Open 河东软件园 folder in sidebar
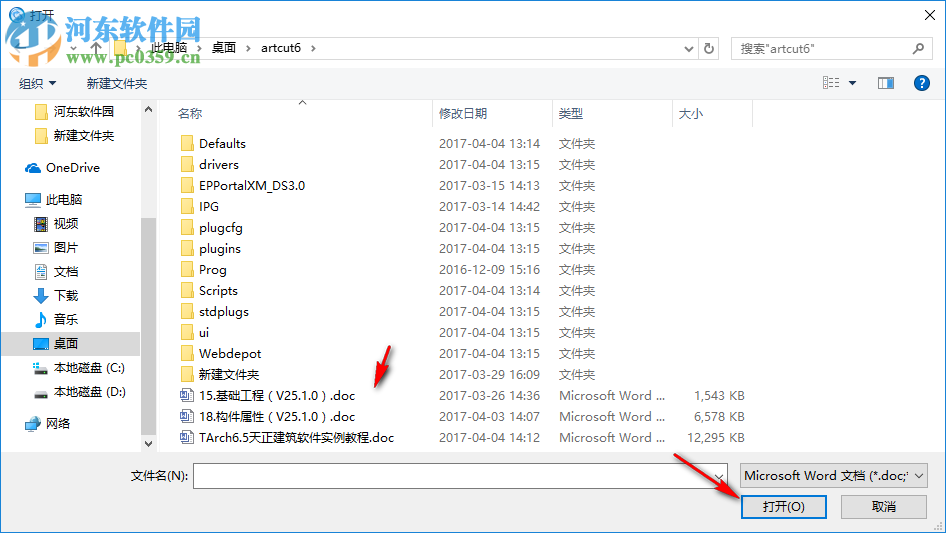Screen dimensions: 946x533 point(75,112)
